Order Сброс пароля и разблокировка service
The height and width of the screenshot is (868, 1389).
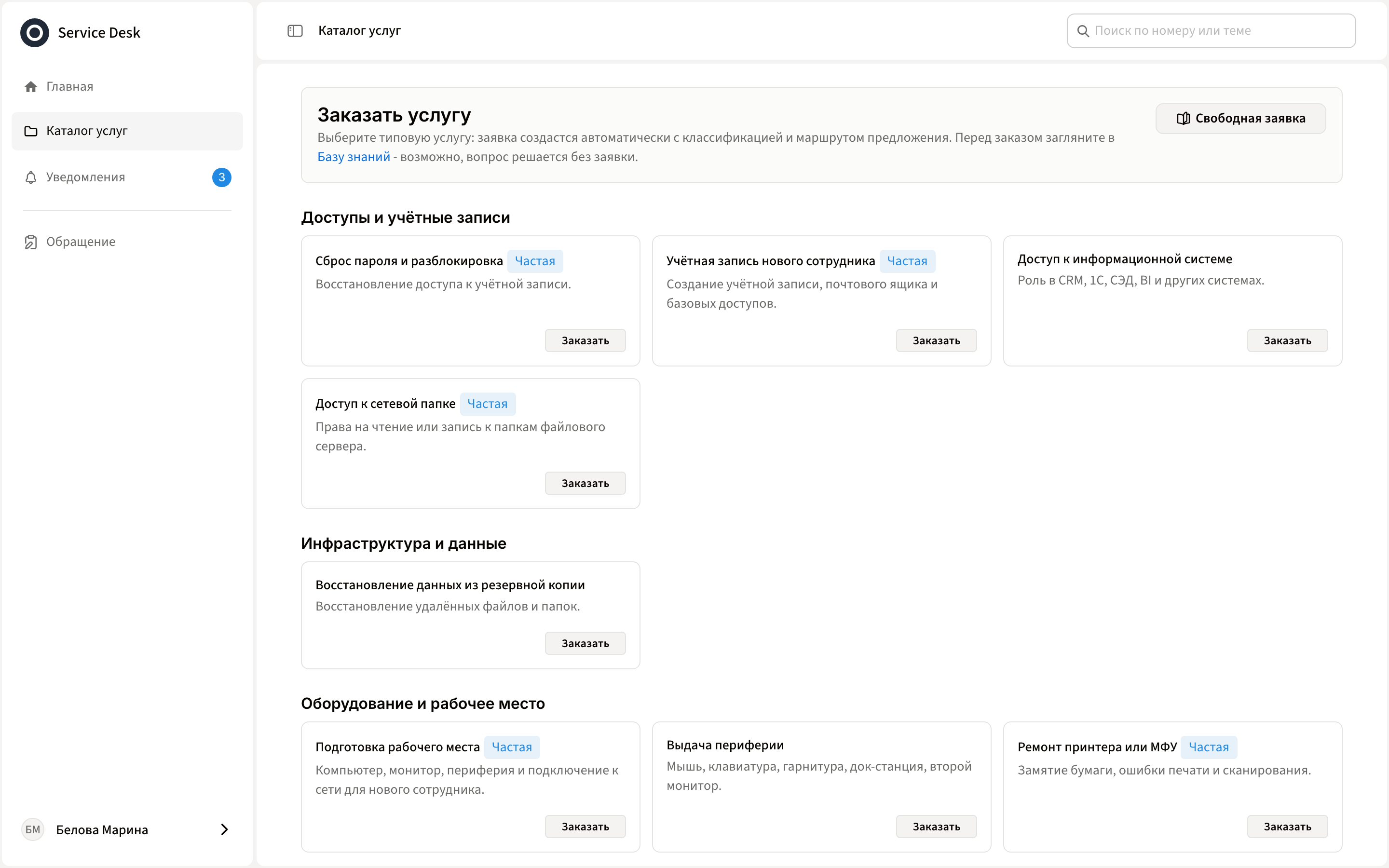[x=585, y=340]
